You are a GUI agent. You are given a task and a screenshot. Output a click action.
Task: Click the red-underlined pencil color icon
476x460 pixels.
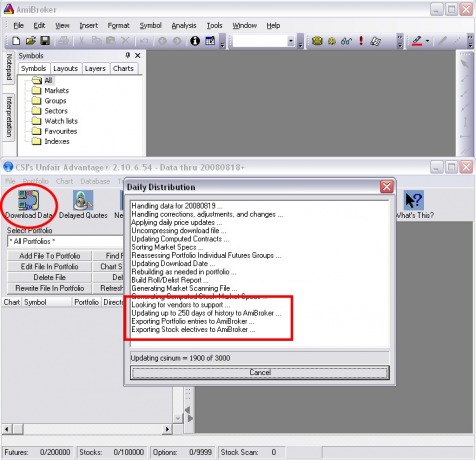point(417,41)
